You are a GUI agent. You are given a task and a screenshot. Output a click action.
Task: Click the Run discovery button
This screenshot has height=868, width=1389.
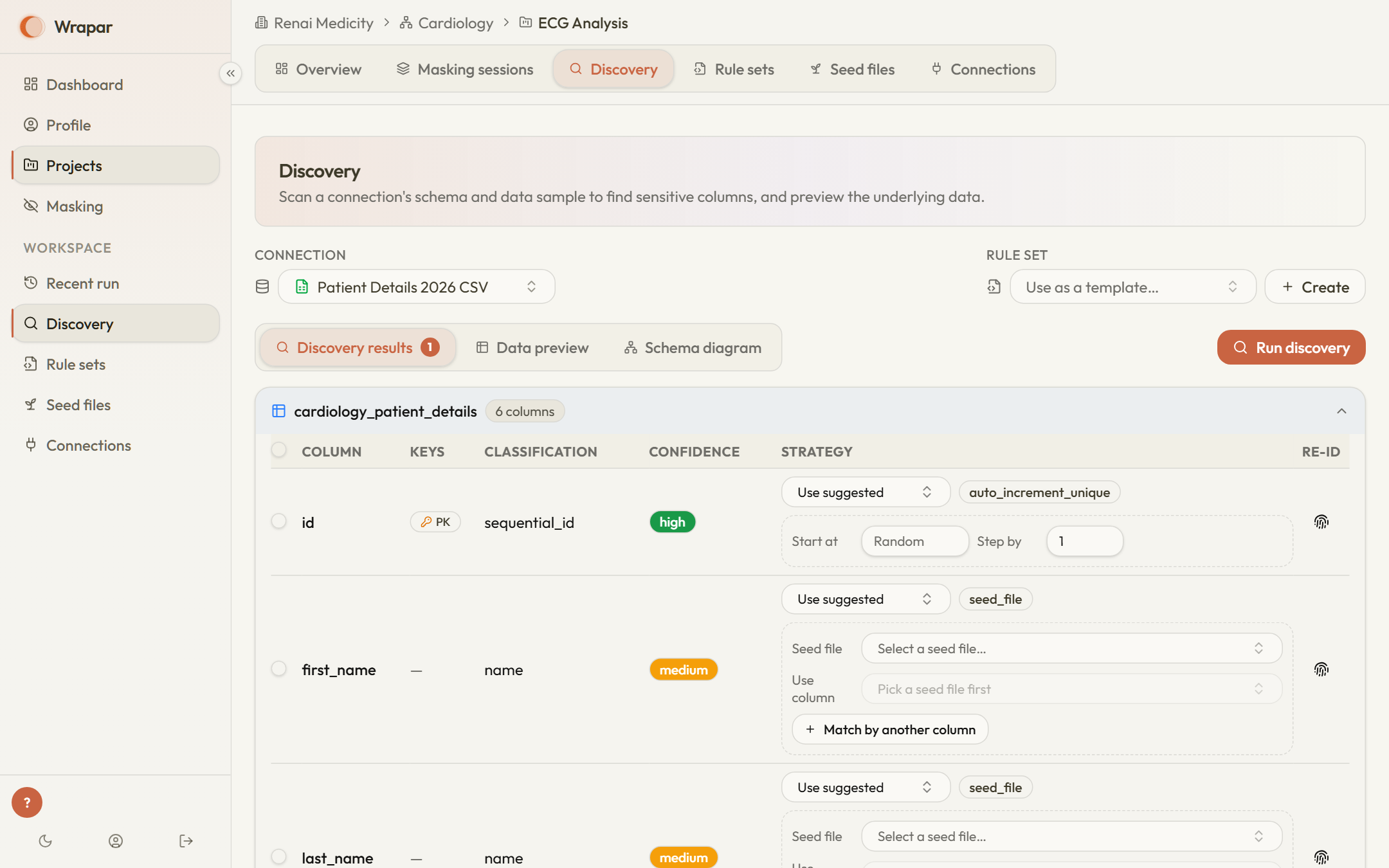[x=1291, y=347]
